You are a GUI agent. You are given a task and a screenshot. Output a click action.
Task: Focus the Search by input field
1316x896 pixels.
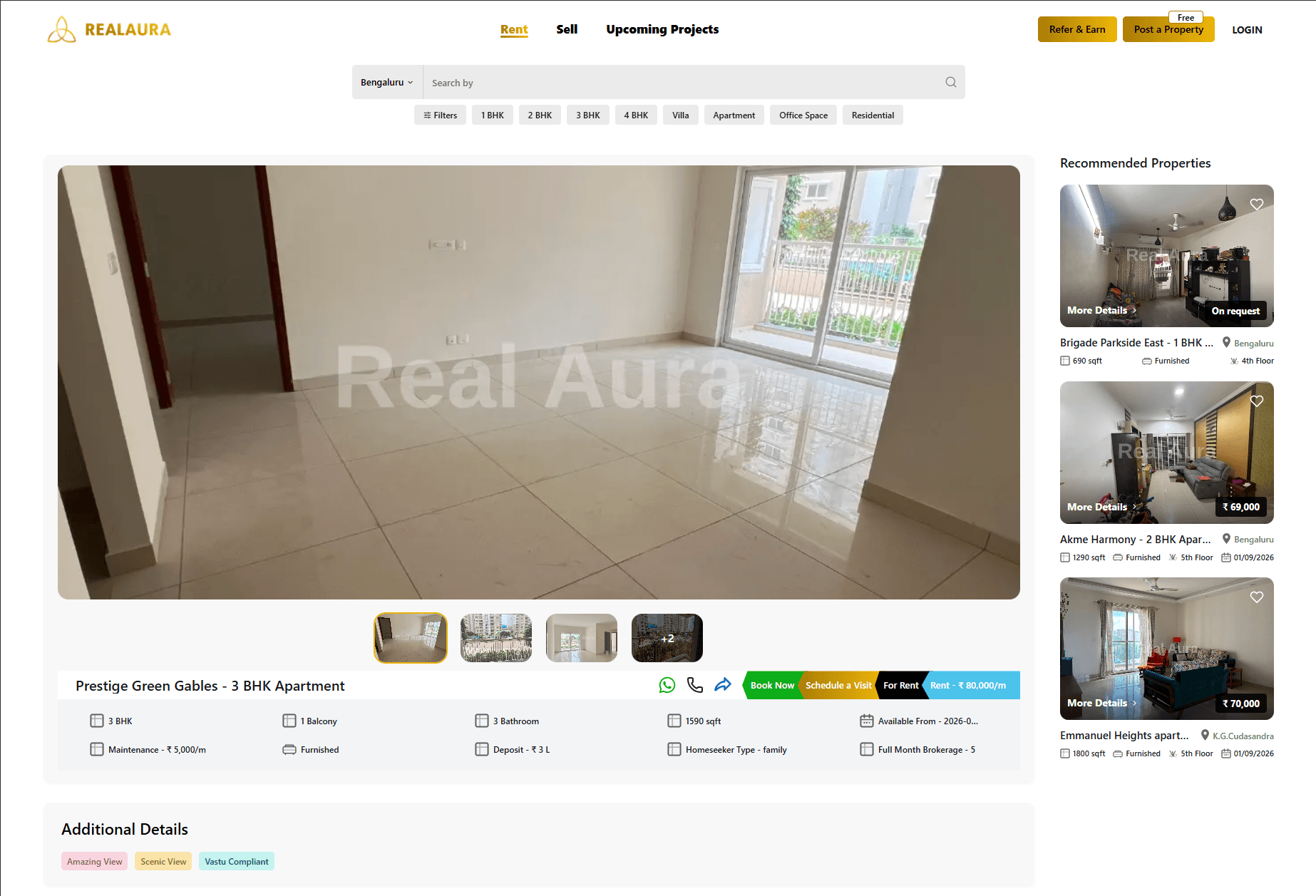[682, 82]
